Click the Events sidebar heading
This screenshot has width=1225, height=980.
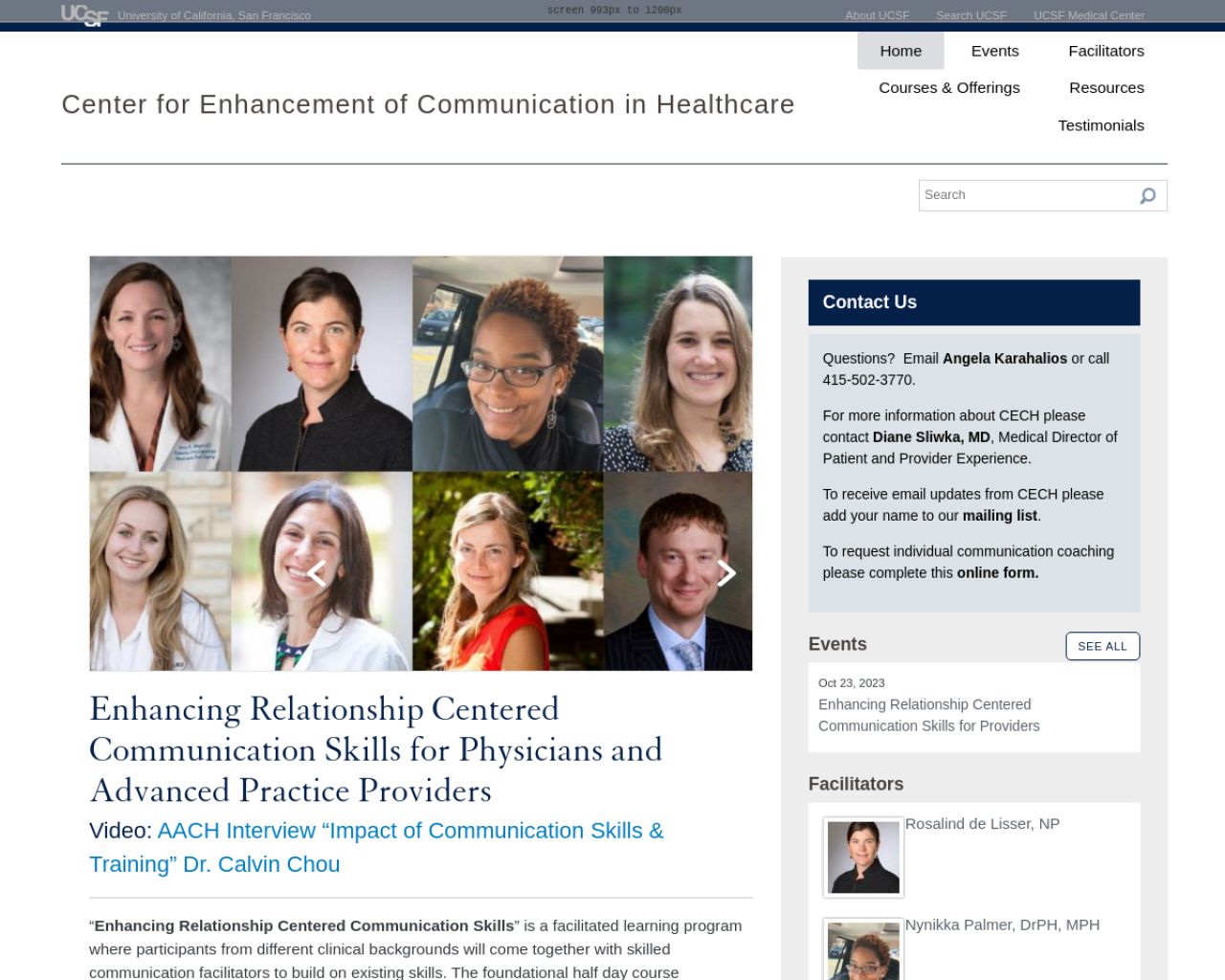point(837,644)
